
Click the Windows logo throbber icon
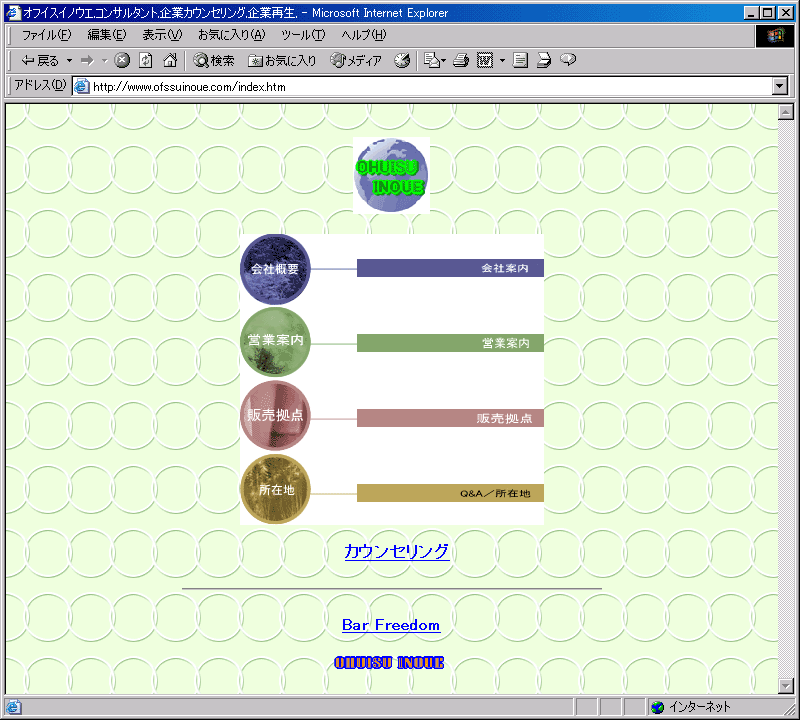(x=774, y=35)
